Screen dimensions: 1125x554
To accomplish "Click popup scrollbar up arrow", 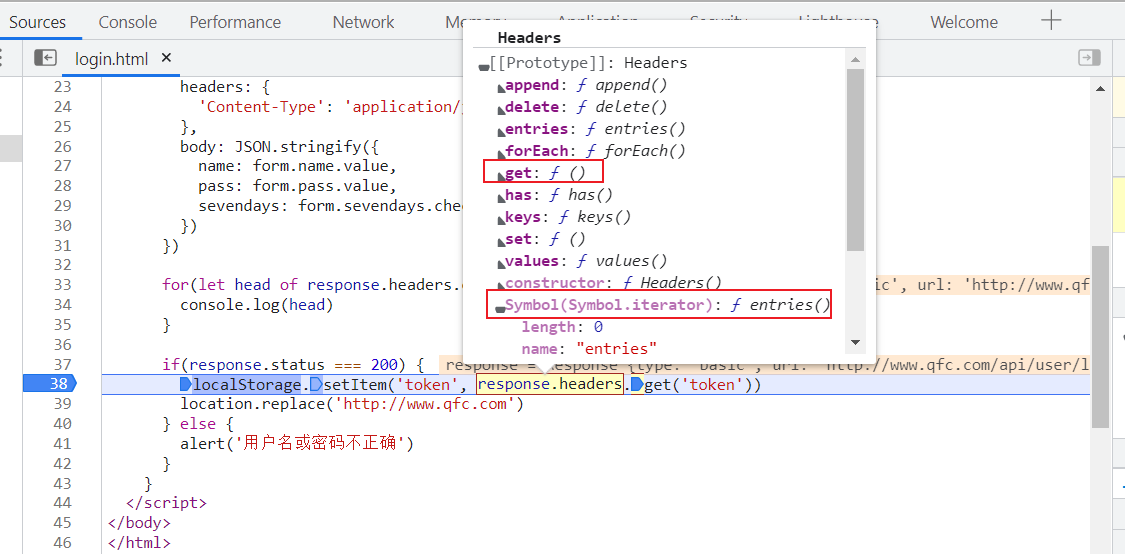I will tap(855, 60).
